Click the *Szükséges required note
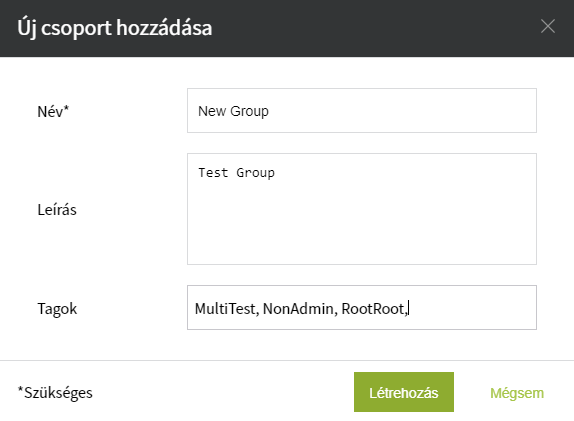The image size is (574, 421). point(55,393)
